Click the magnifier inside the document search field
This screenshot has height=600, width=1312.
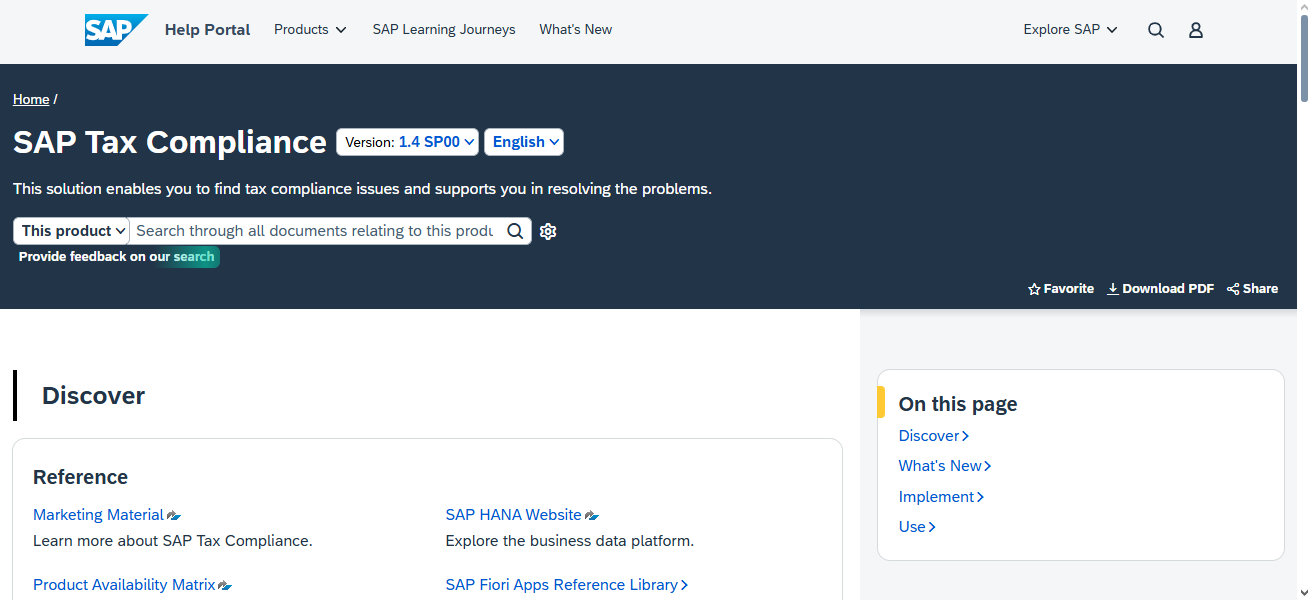pyautogui.click(x=515, y=231)
